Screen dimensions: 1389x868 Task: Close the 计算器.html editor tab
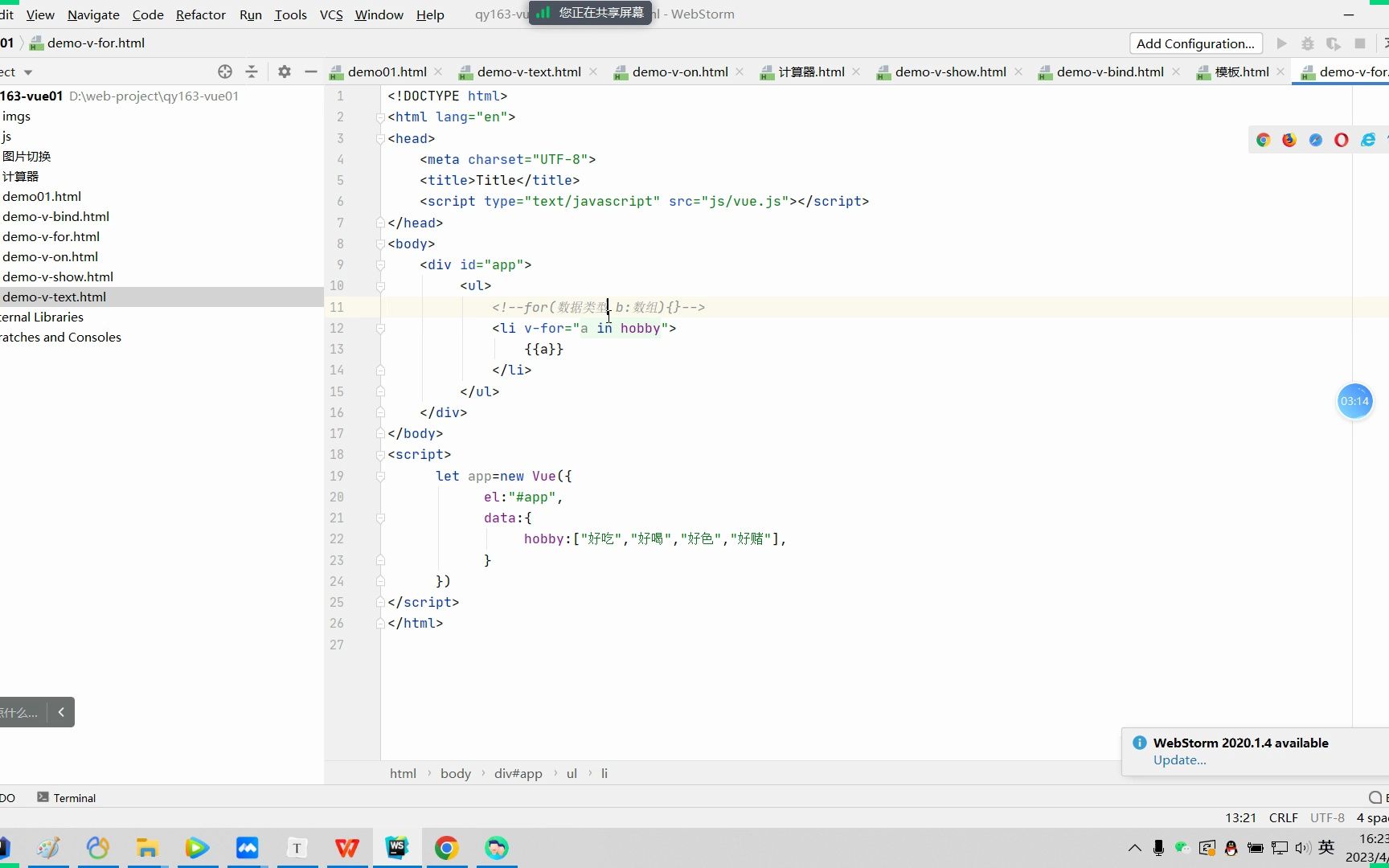[x=856, y=72]
